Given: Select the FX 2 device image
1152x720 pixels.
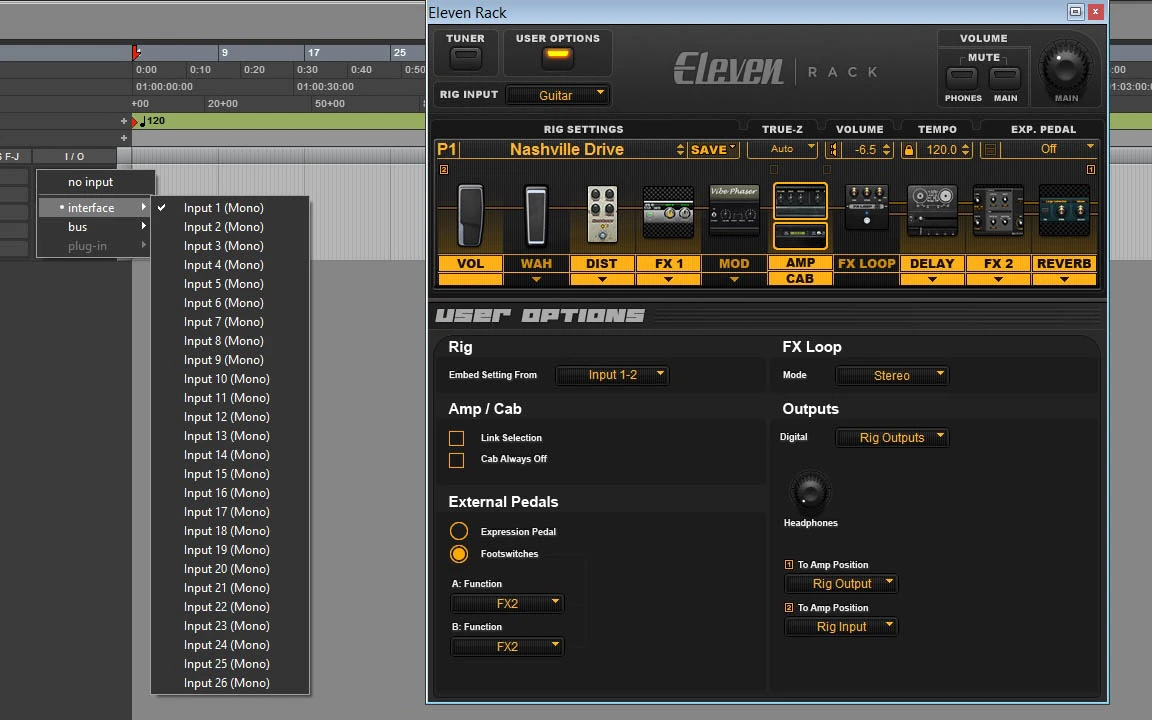Looking at the screenshot, I should point(998,210).
